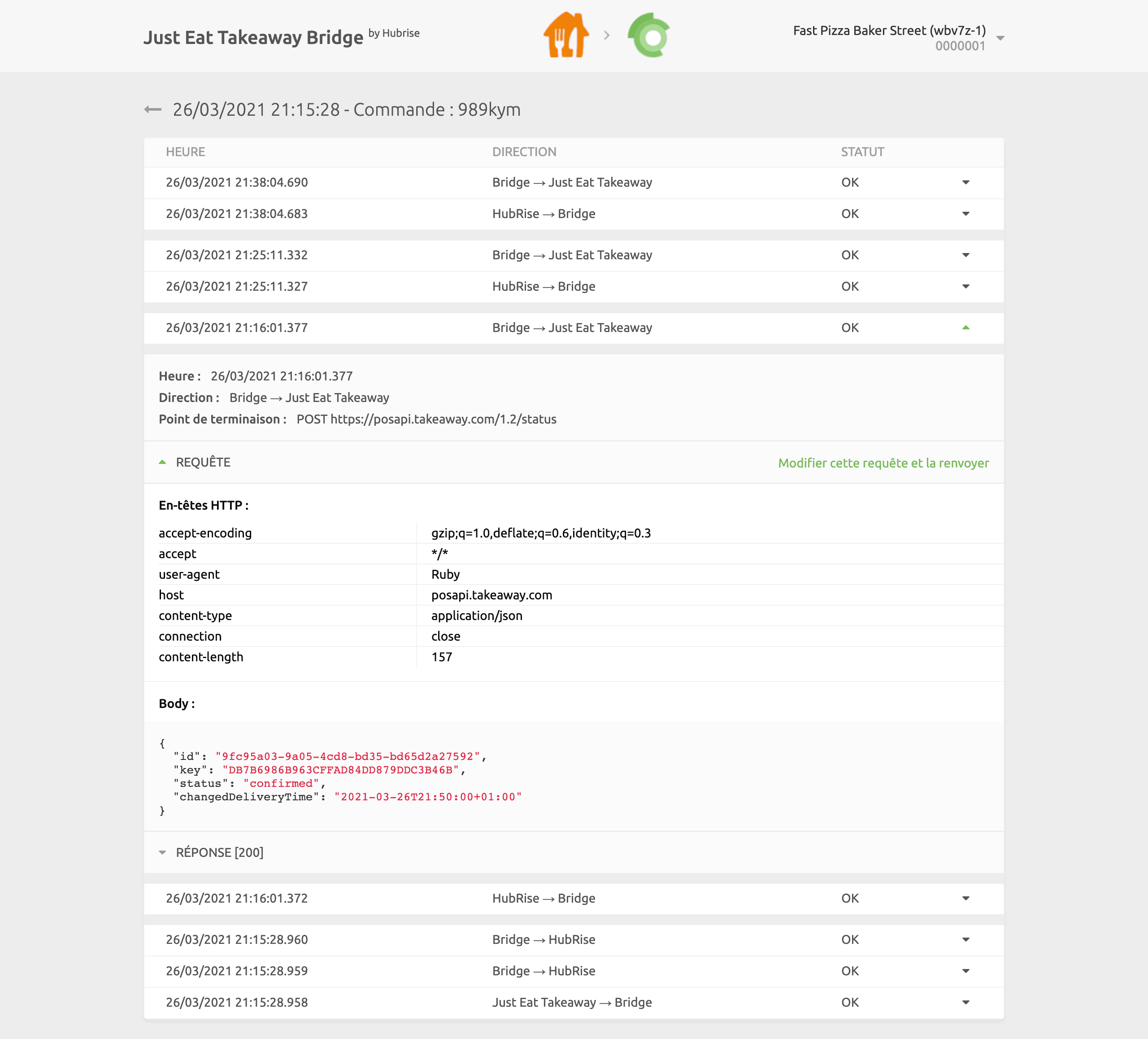Viewport: 1148px width, 1039px height.
Task: Click the En-têtes HTTP label
Action: click(203, 505)
